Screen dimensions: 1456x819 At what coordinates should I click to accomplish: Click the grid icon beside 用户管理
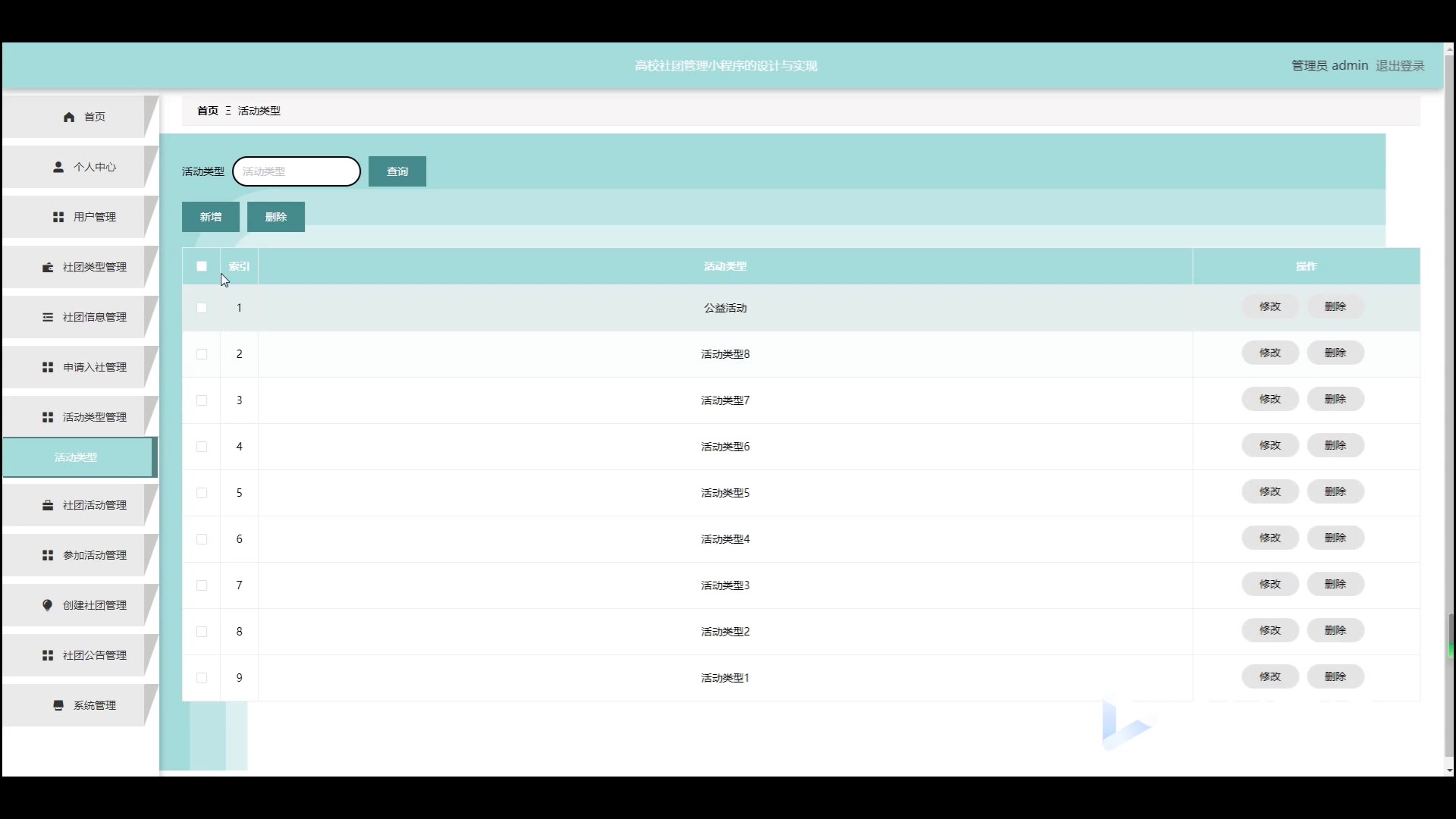click(58, 217)
